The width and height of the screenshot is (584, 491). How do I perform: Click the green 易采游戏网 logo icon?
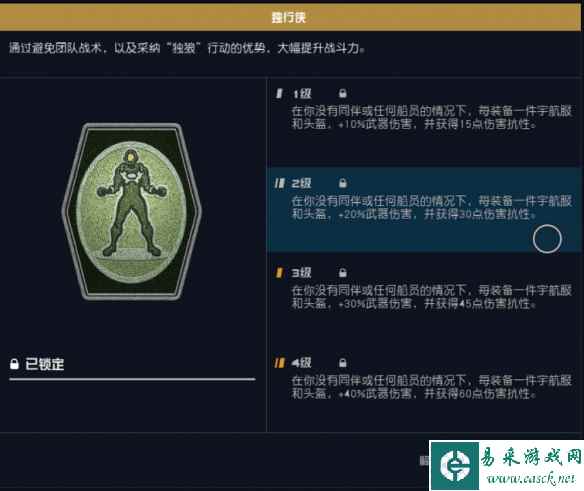pyautogui.click(x=455, y=466)
